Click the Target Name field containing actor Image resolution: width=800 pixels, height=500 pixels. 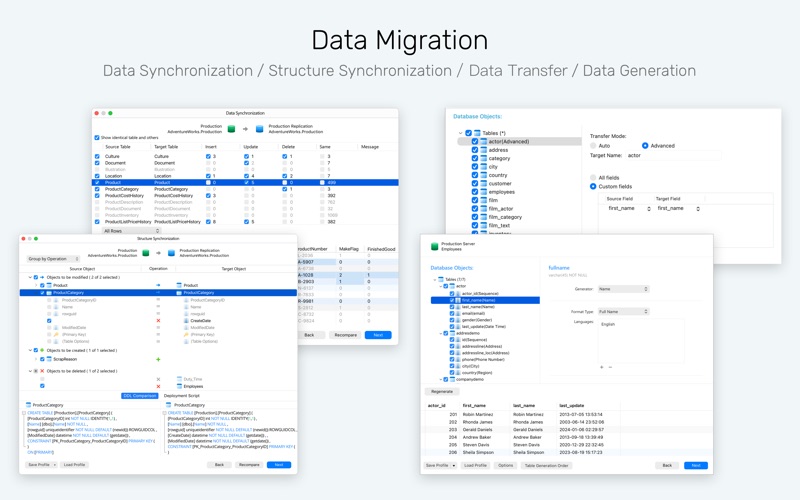[673, 155]
